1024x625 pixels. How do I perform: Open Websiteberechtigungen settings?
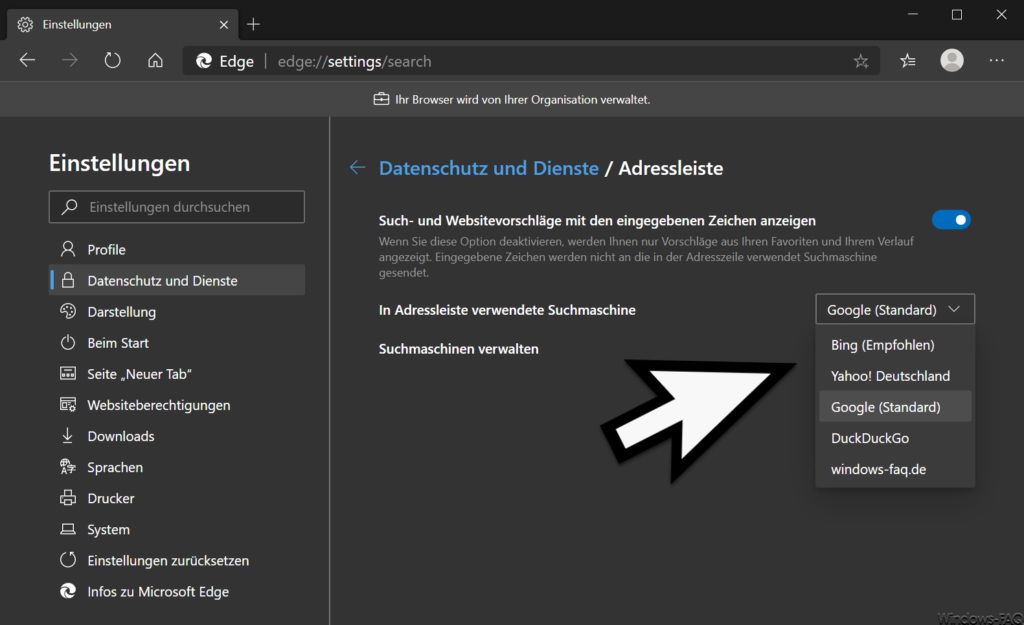coord(177,405)
